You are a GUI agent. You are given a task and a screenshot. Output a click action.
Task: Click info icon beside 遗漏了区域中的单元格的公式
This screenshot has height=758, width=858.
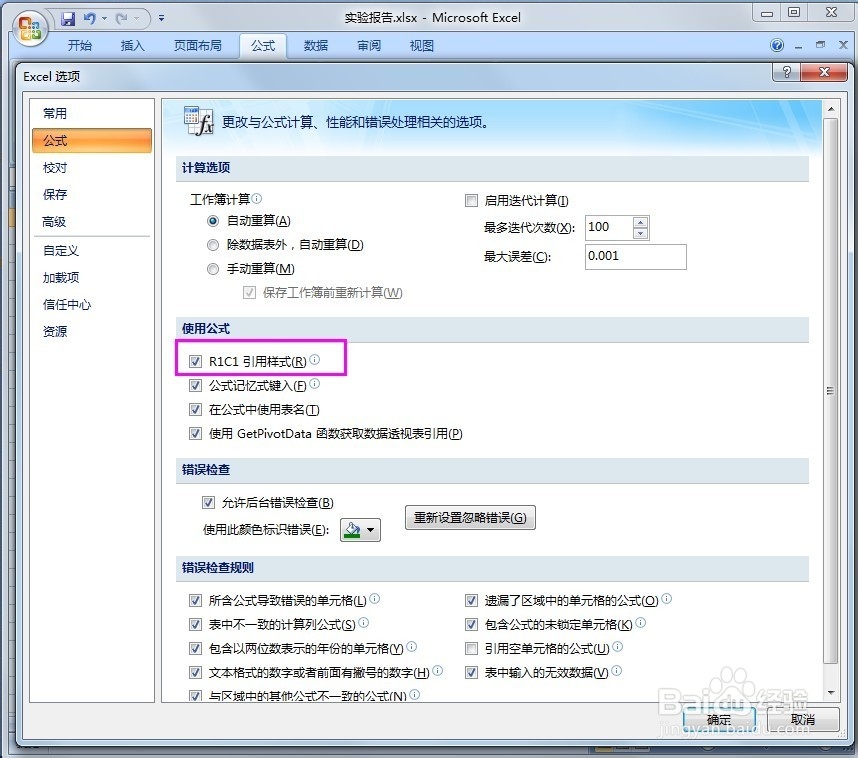click(666, 599)
